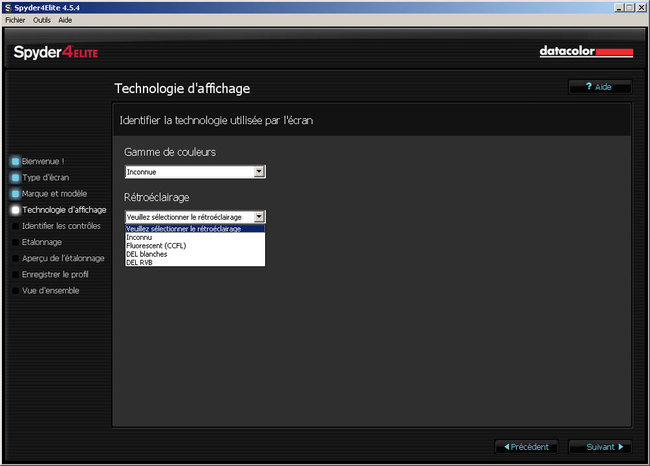The height and width of the screenshot is (466, 650).
Task: Click the Enregistrer le profil step marker icon
Action: [x=16, y=274]
